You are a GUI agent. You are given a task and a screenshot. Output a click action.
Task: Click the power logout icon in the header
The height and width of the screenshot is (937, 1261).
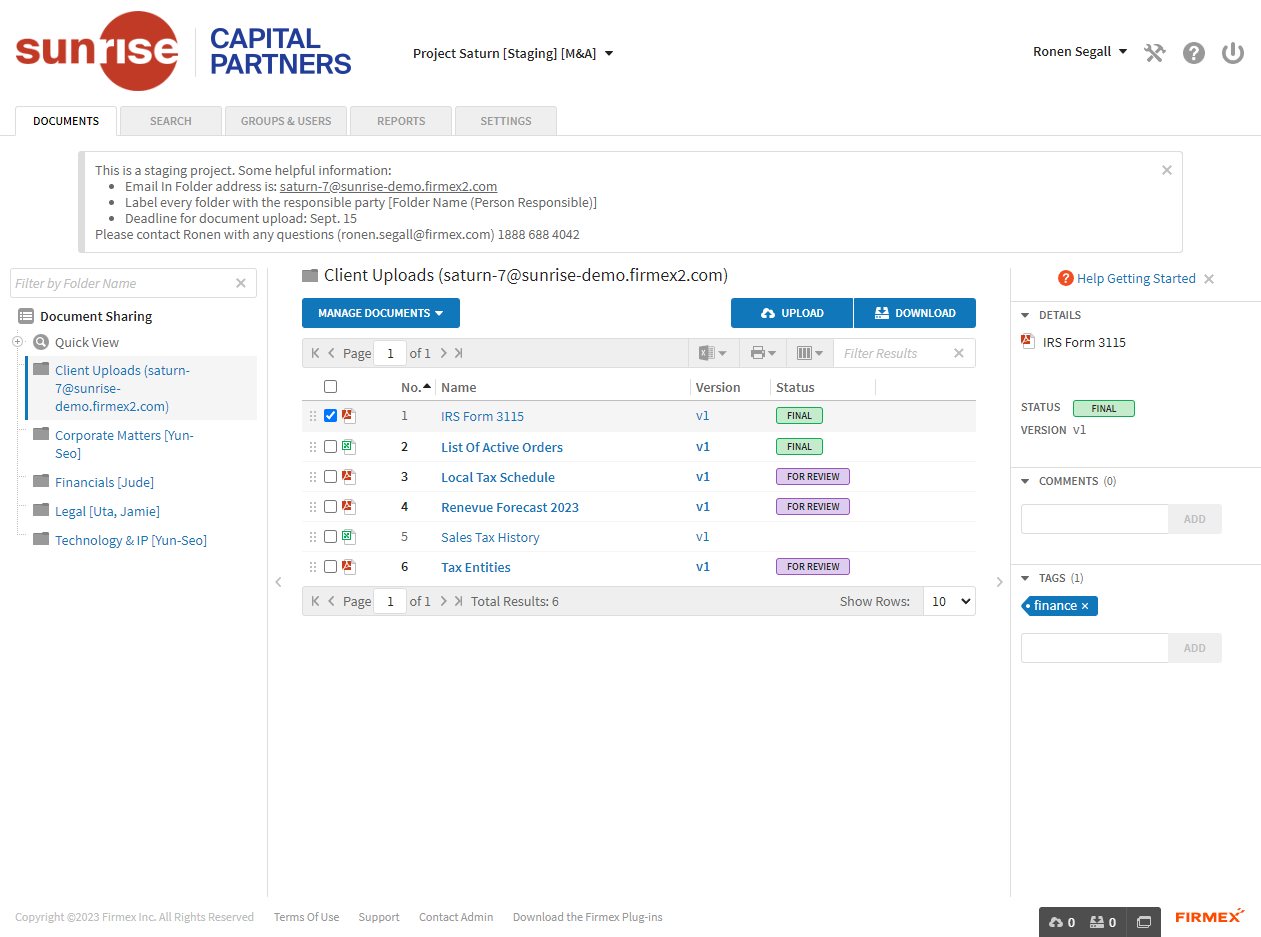click(x=1232, y=52)
